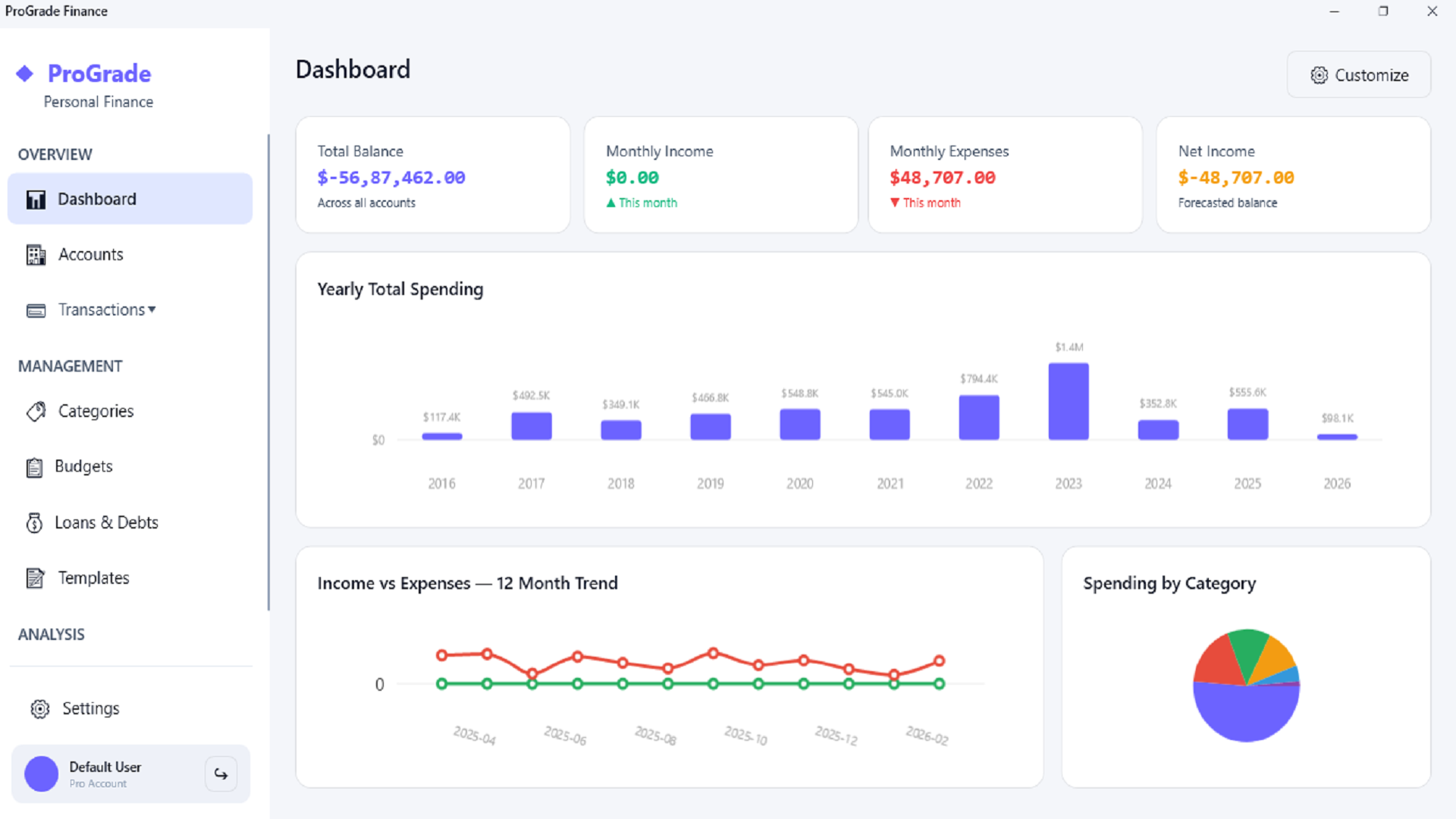Screen dimensions: 1456x819
Task: Click the Budgets clipboard icon
Action: (34, 467)
